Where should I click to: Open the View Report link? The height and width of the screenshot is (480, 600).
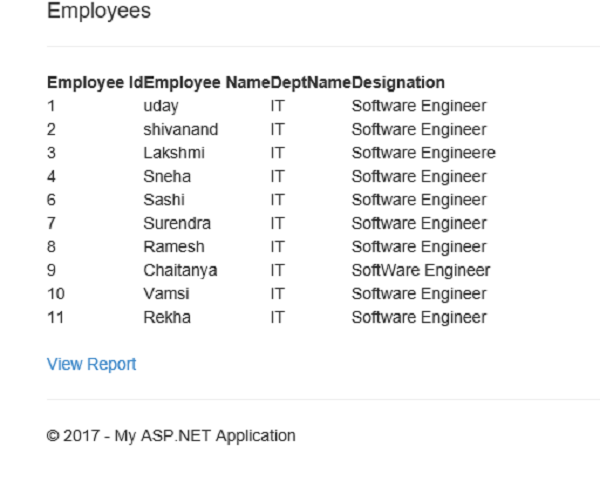tap(91, 364)
